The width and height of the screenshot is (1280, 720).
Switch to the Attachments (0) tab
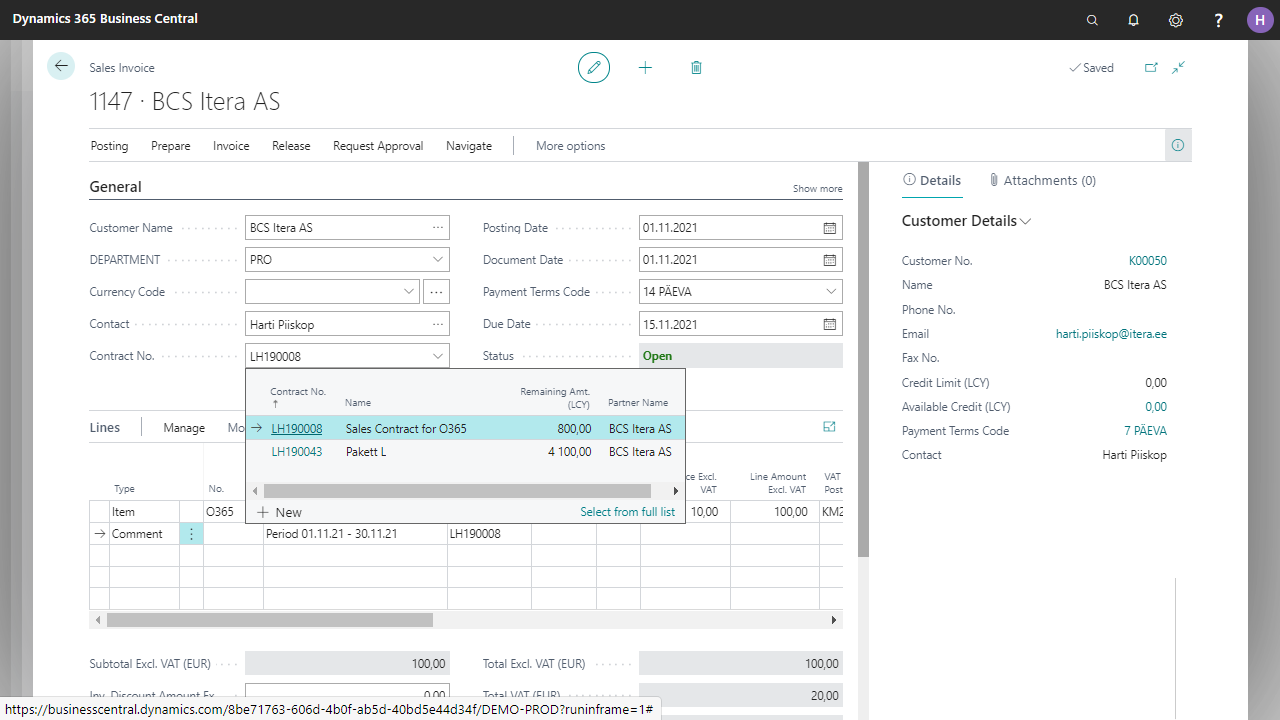coord(1042,181)
